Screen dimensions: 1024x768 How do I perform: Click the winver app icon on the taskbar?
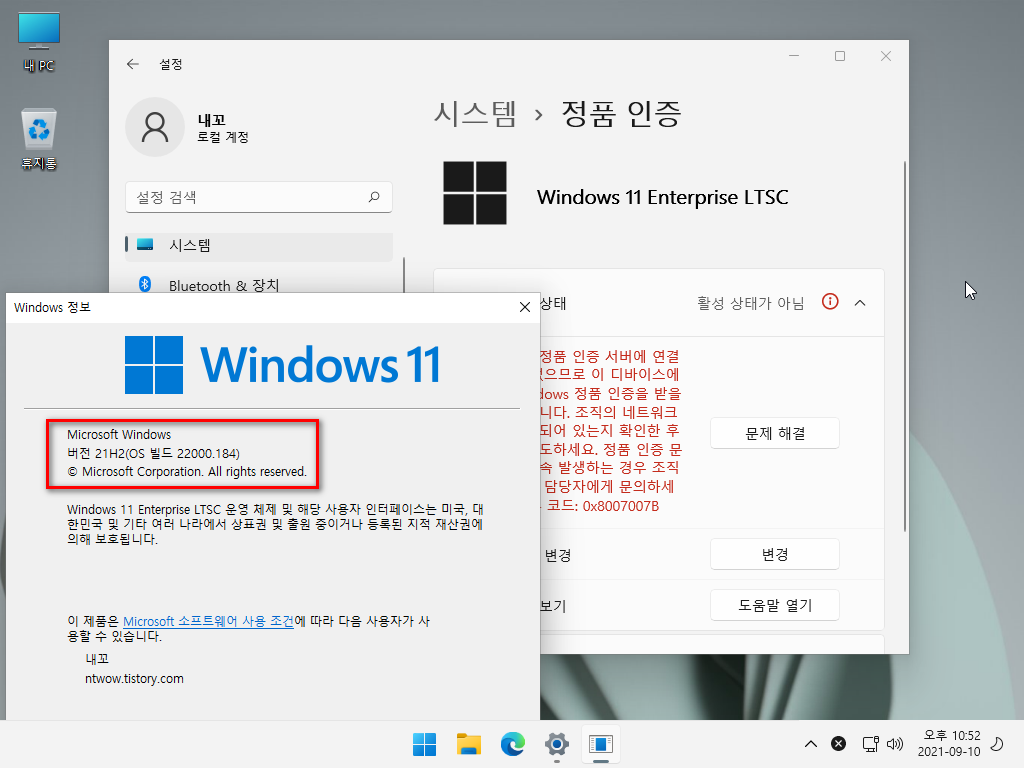click(600, 744)
